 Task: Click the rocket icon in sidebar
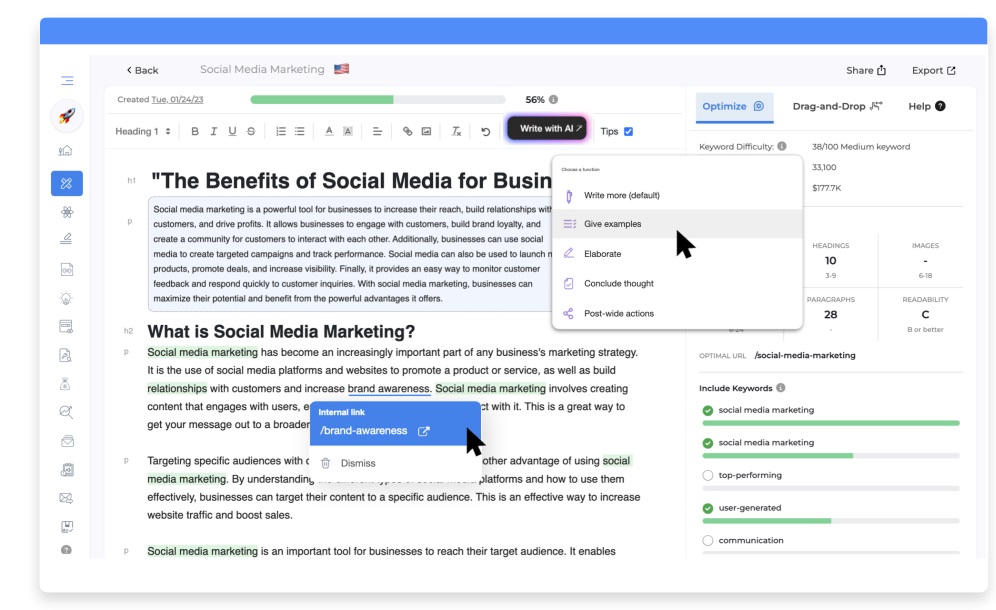tap(66, 116)
